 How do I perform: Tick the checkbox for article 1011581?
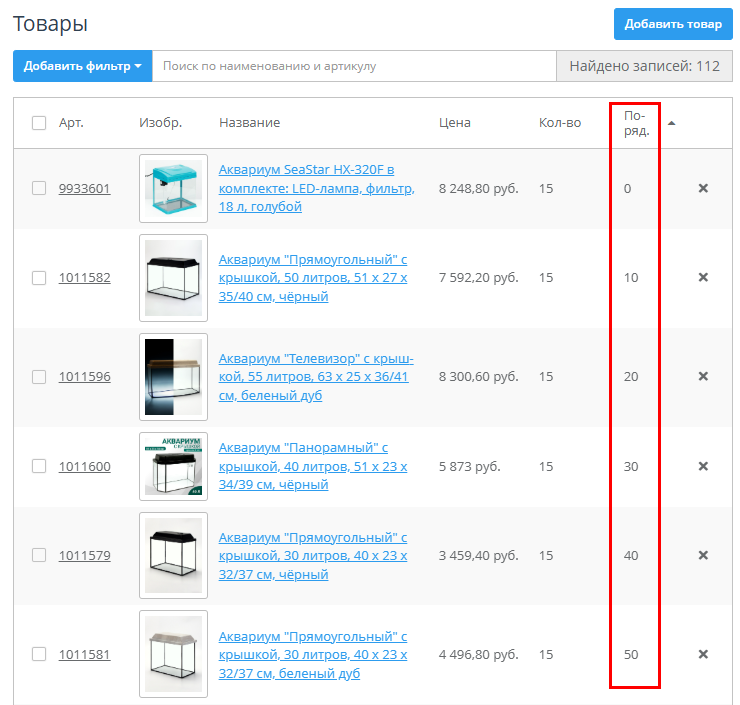(39, 654)
